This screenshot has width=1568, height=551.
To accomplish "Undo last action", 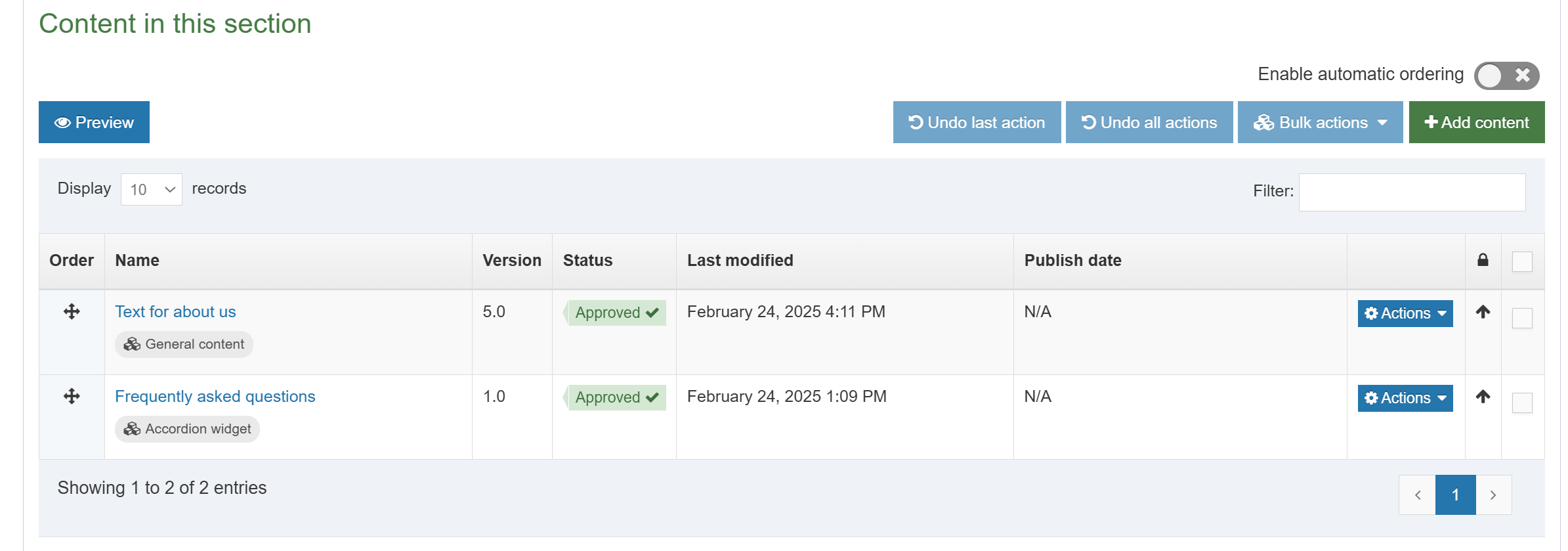I will [x=977, y=122].
